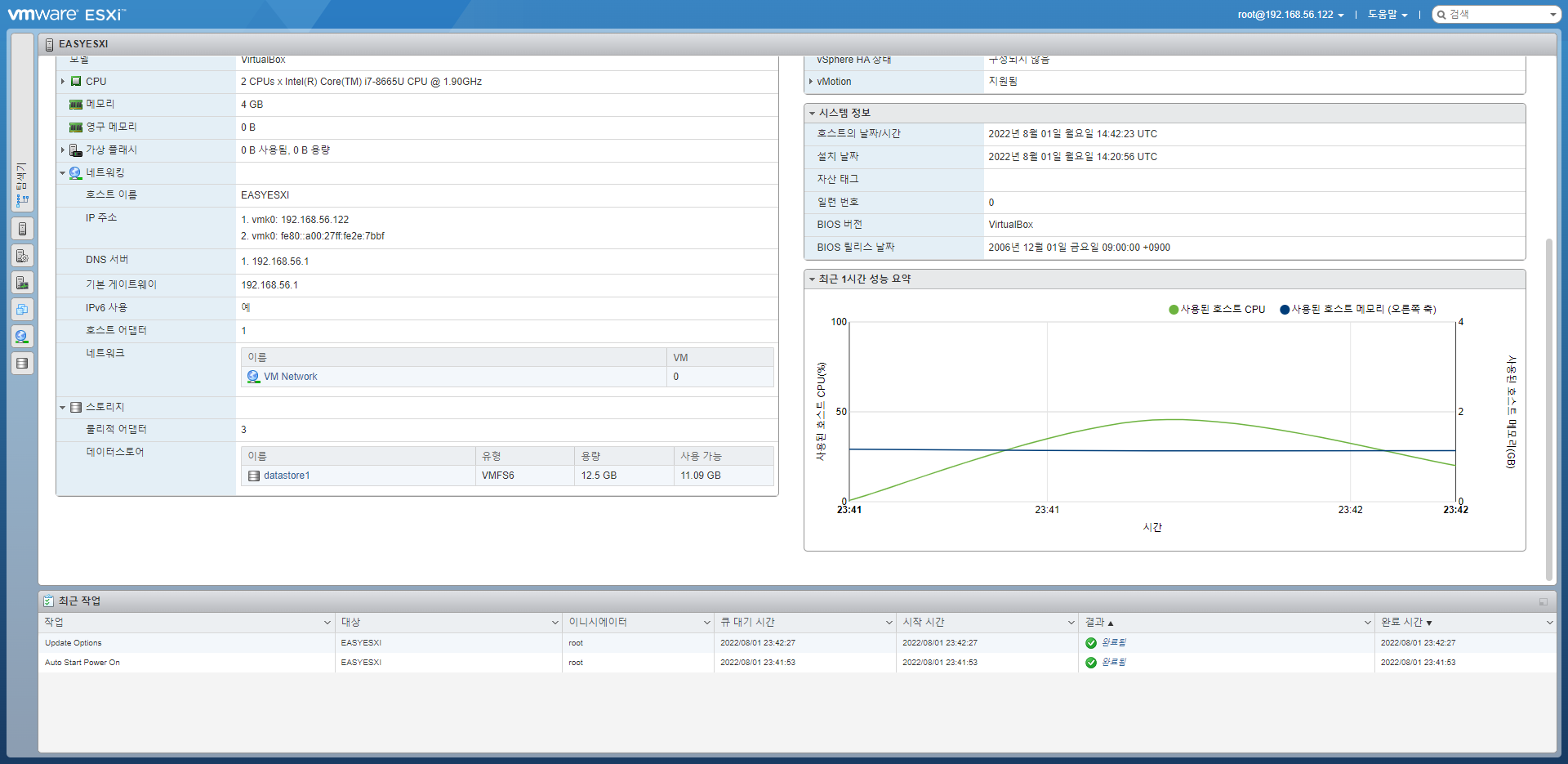Image resolution: width=1568 pixels, height=764 pixels.
Task: Click the 메모리 memory icon
Action: pos(76,105)
